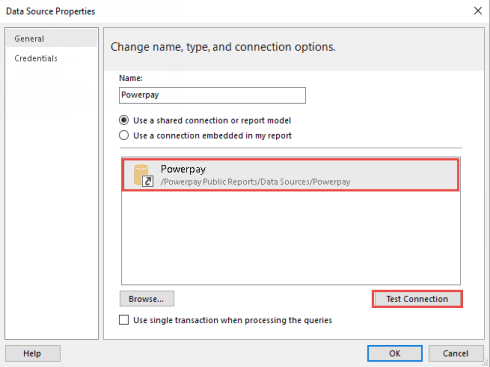Close the Data Source Properties window
The height and width of the screenshot is (367, 490).
click(478, 11)
